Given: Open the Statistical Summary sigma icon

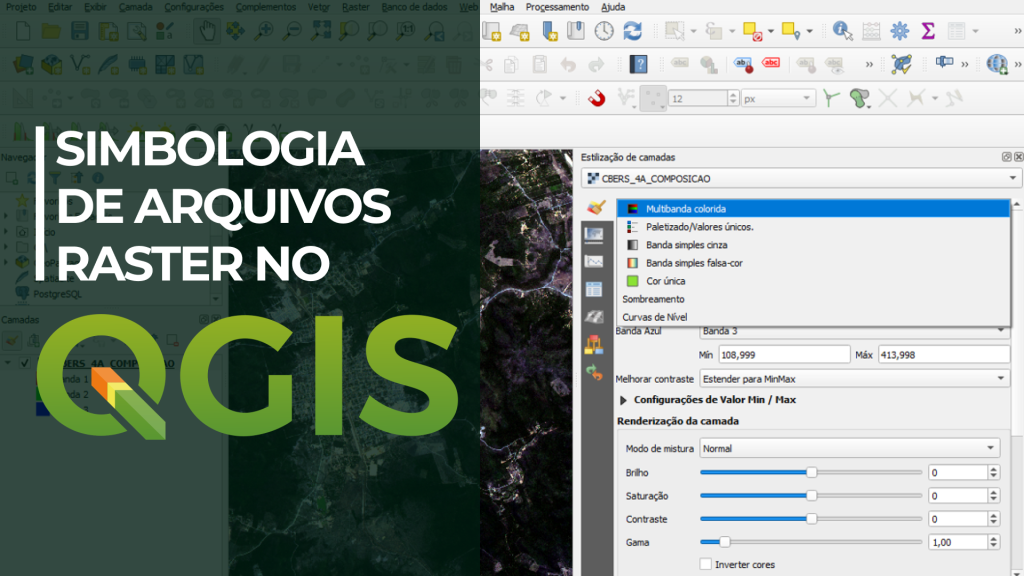Looking at the screenshot, I should point(928,31).
